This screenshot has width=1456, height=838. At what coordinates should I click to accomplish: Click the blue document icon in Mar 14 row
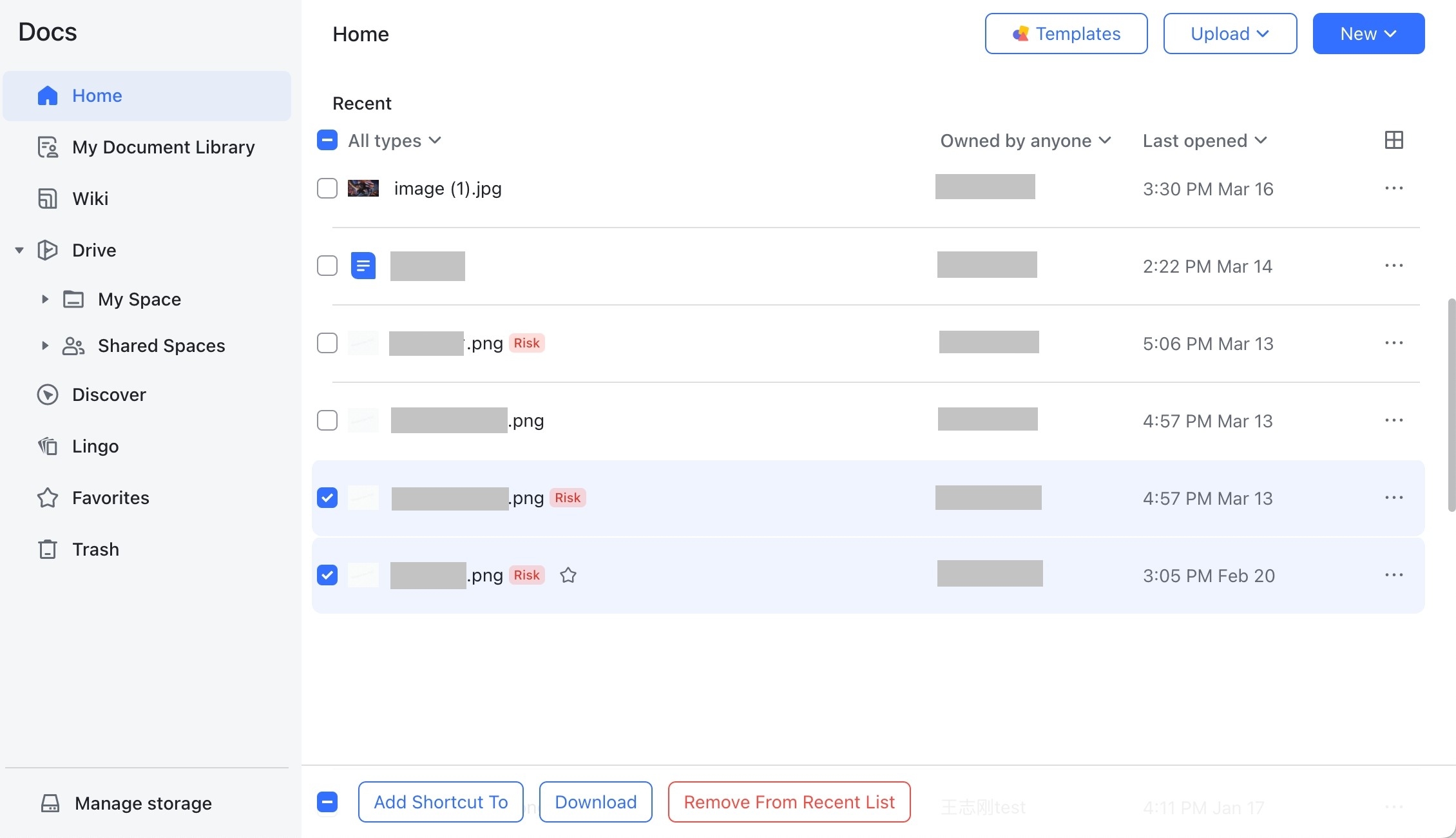(x=363, y=266)
